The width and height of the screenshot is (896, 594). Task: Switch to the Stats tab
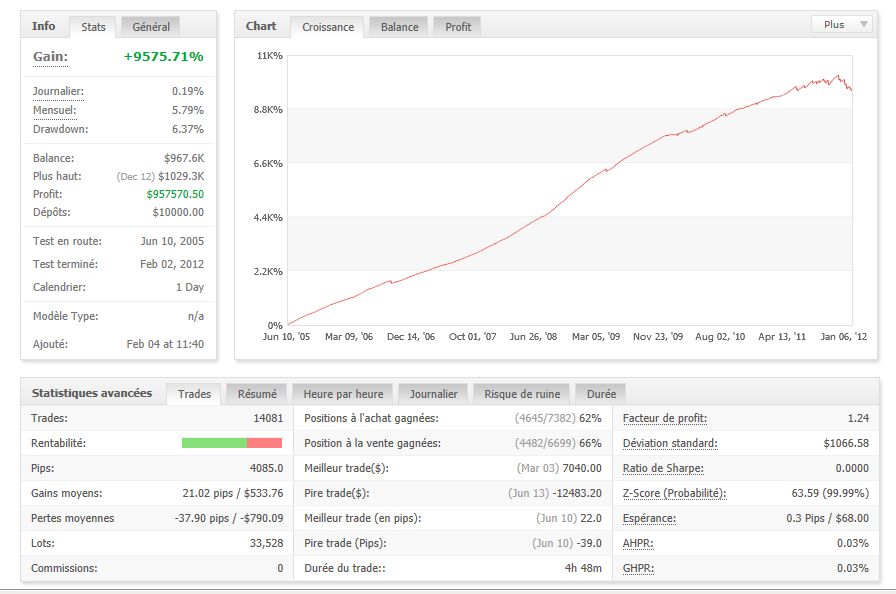93,27
